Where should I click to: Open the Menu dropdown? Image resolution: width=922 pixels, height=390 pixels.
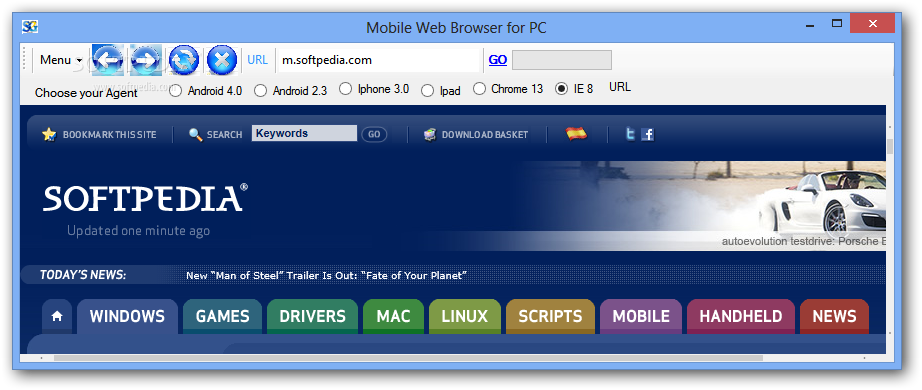[x=61, y=60]
